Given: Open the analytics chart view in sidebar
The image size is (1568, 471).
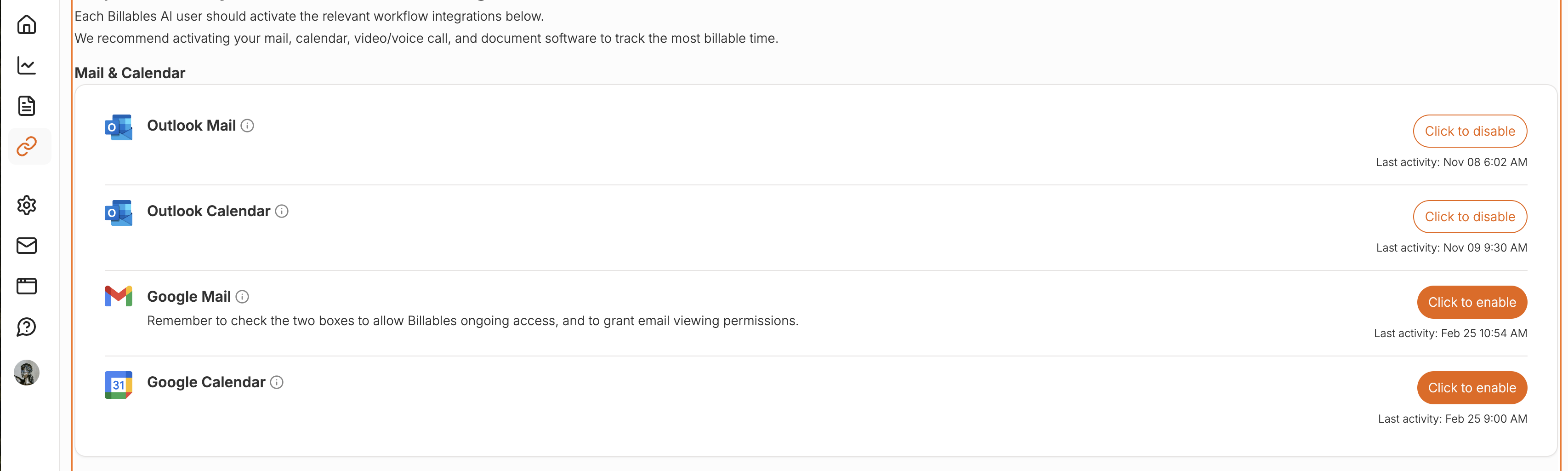Looking at the screenshot, I should 27,65.
